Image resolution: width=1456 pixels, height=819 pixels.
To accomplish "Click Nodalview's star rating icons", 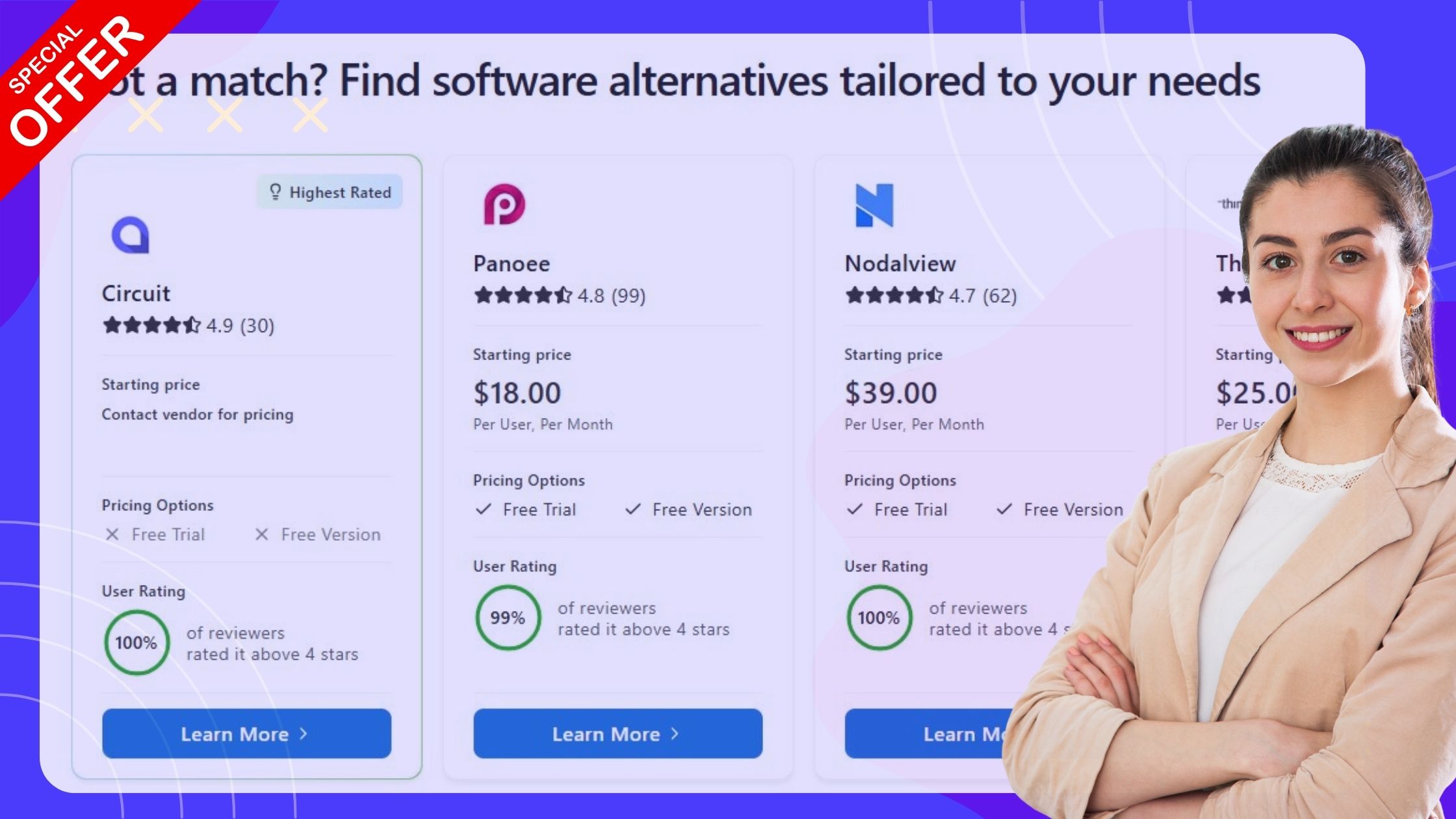I will (x=894, y=296).
